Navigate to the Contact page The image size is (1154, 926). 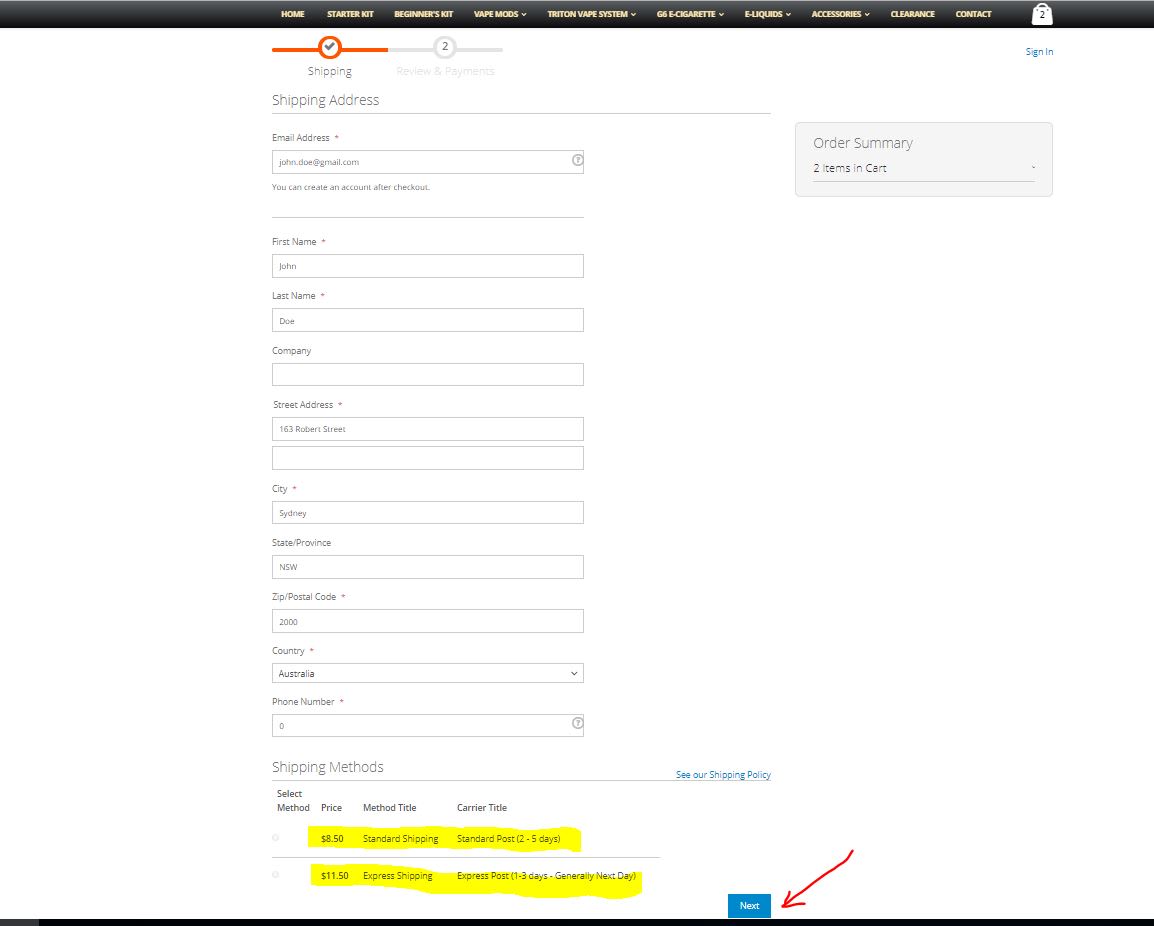[x=973, y=14]
